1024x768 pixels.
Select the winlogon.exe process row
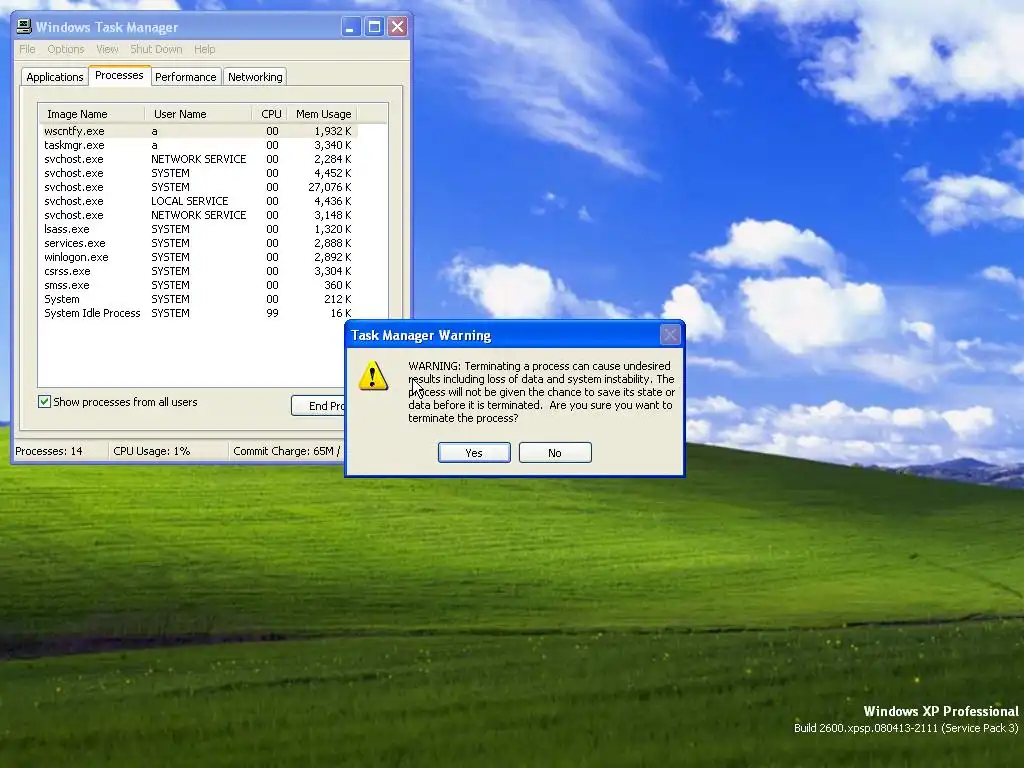tap(198, 257)
